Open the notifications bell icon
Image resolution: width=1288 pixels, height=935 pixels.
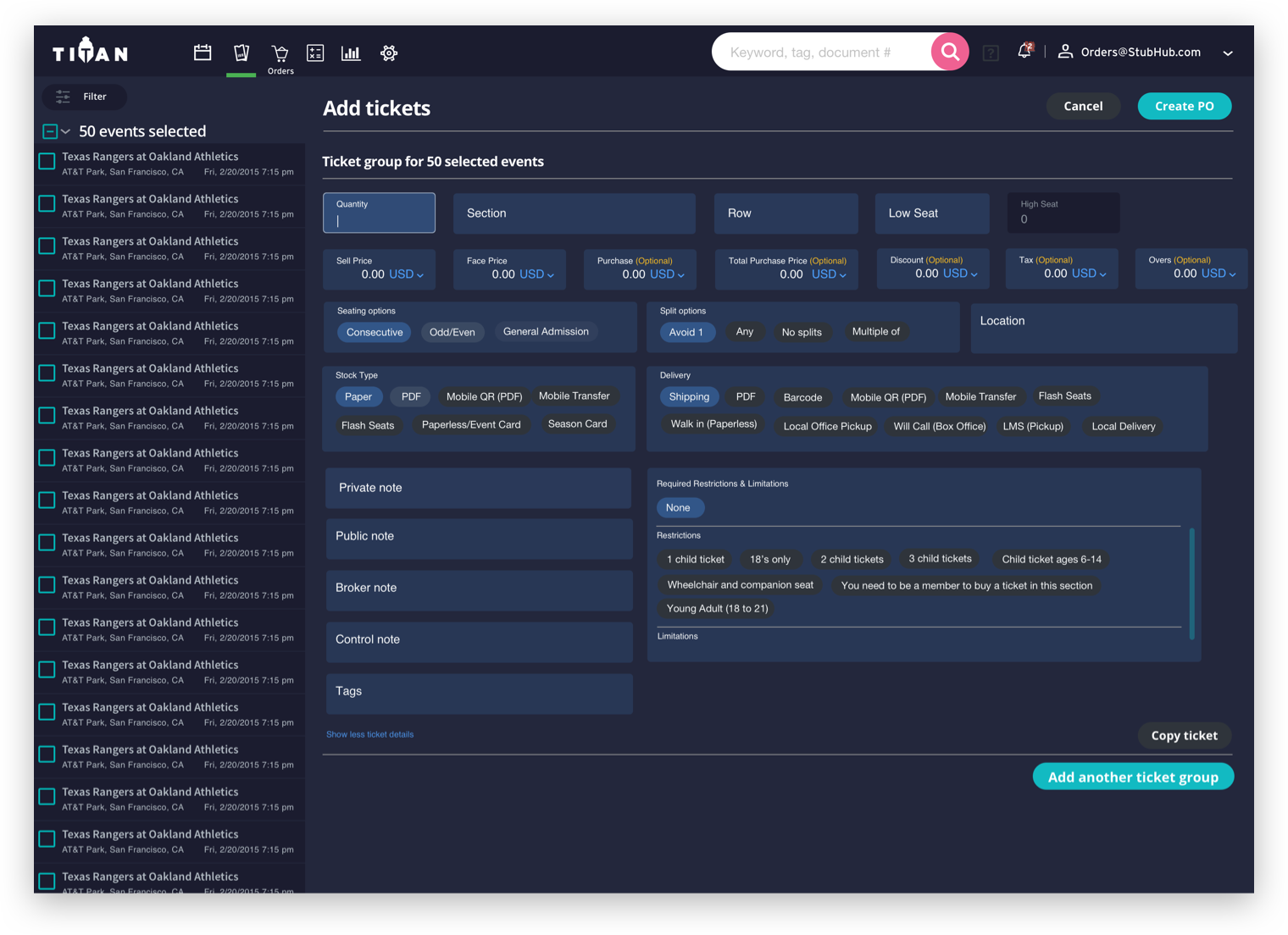1024,50
